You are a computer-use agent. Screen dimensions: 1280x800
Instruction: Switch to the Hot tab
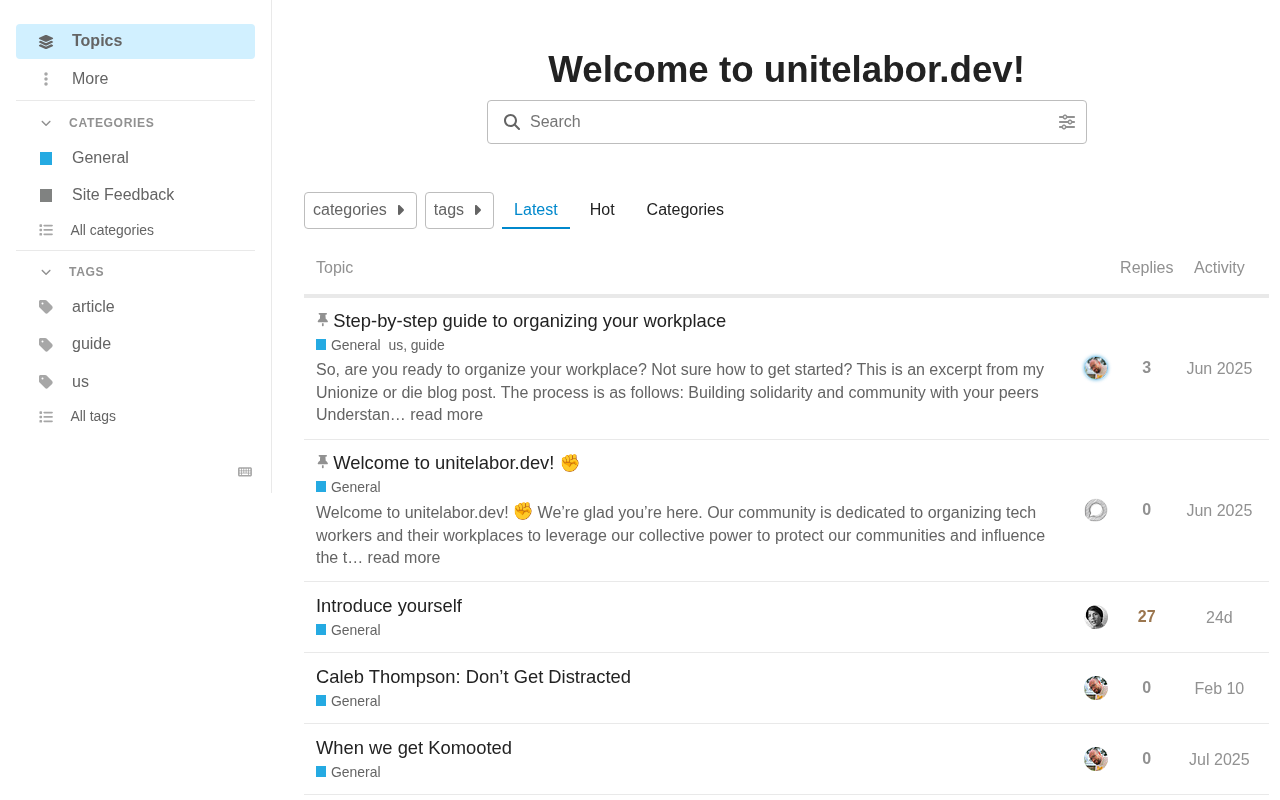coord(602,210)
